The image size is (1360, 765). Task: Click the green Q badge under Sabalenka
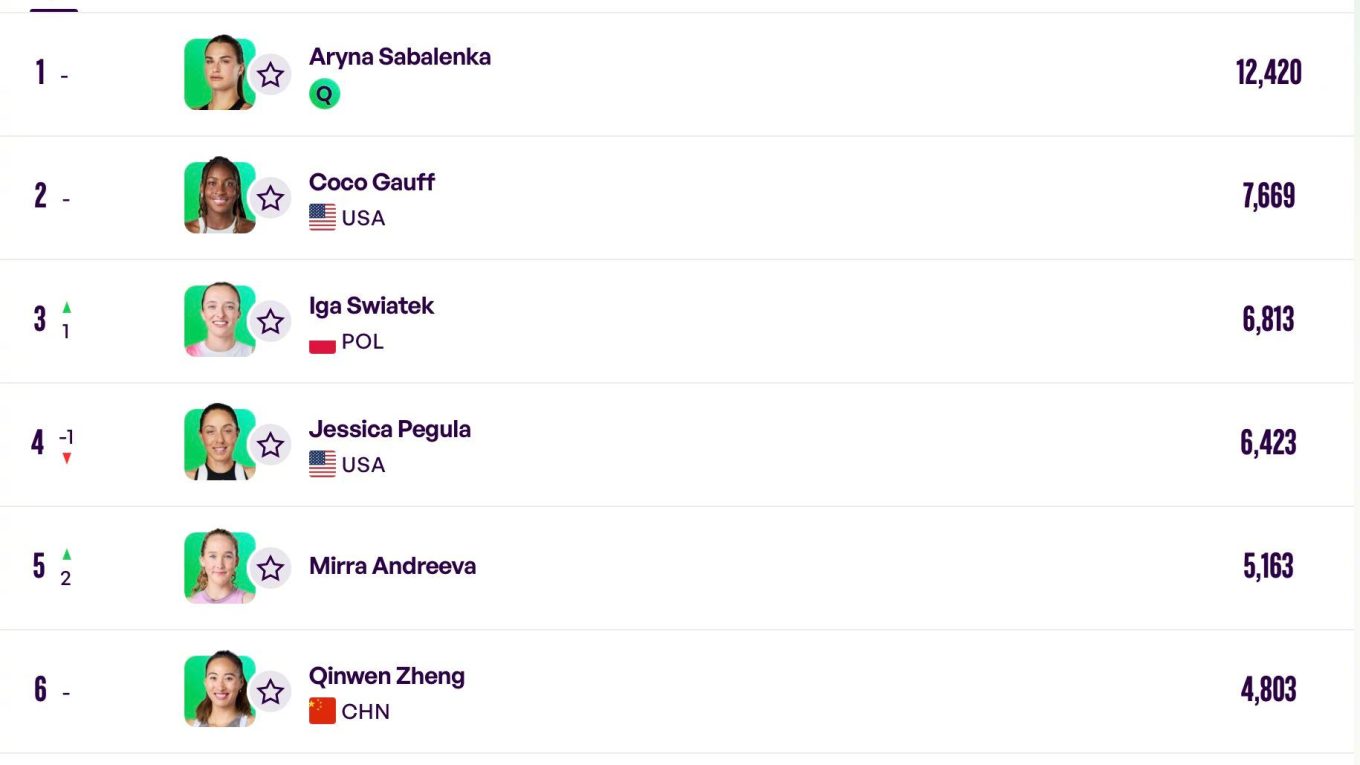tap(324, 94)
